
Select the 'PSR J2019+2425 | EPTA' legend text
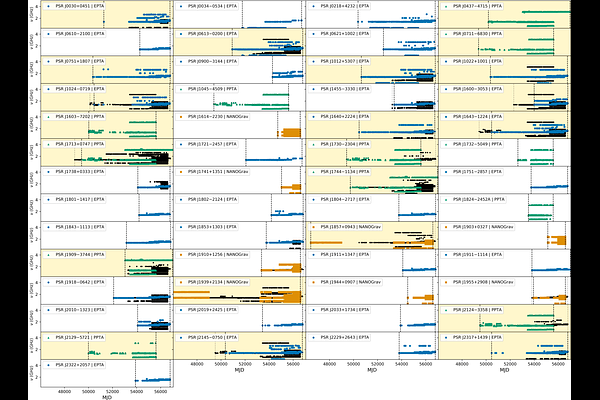pyautogui.click(x=212, y=310)
